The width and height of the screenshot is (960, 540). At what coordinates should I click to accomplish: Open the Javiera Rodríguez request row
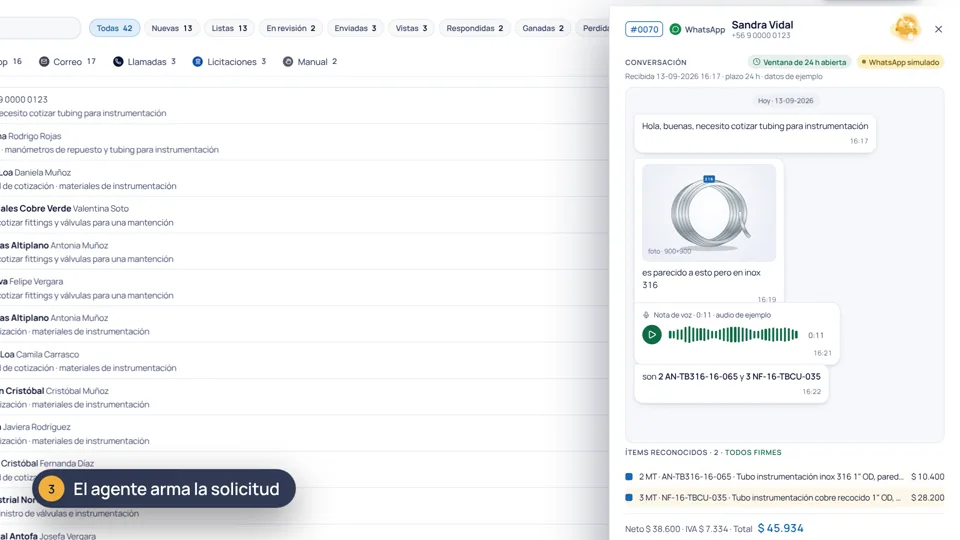point(304,434)
